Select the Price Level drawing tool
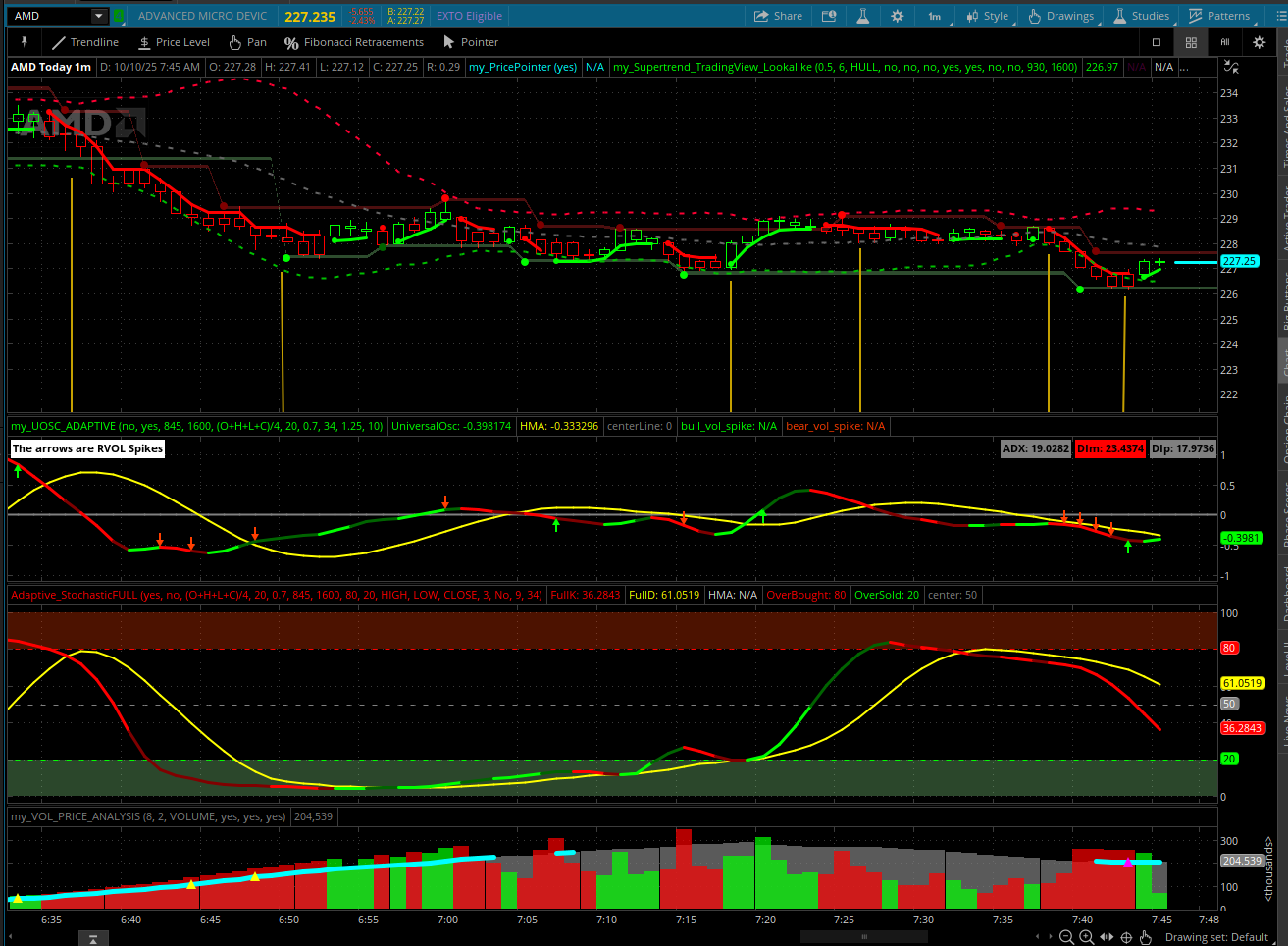1288x946 pixels. 174,42
